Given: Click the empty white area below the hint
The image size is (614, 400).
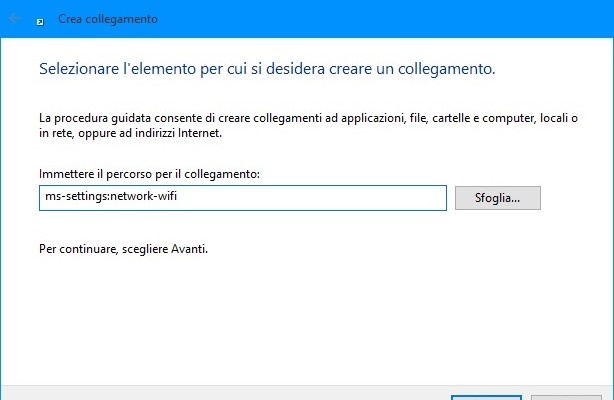Looking at the screenshot, I should (x=300, y=320).
